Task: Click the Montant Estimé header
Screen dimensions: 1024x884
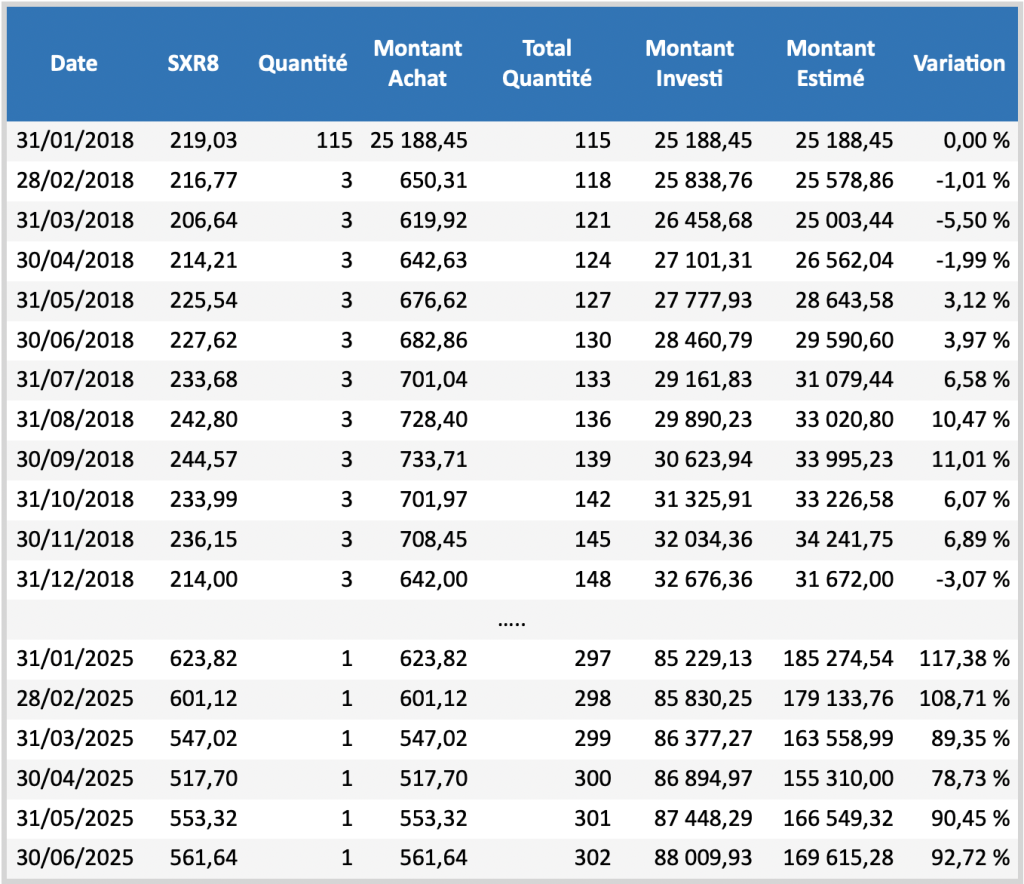Action: (x=830, y=63)
